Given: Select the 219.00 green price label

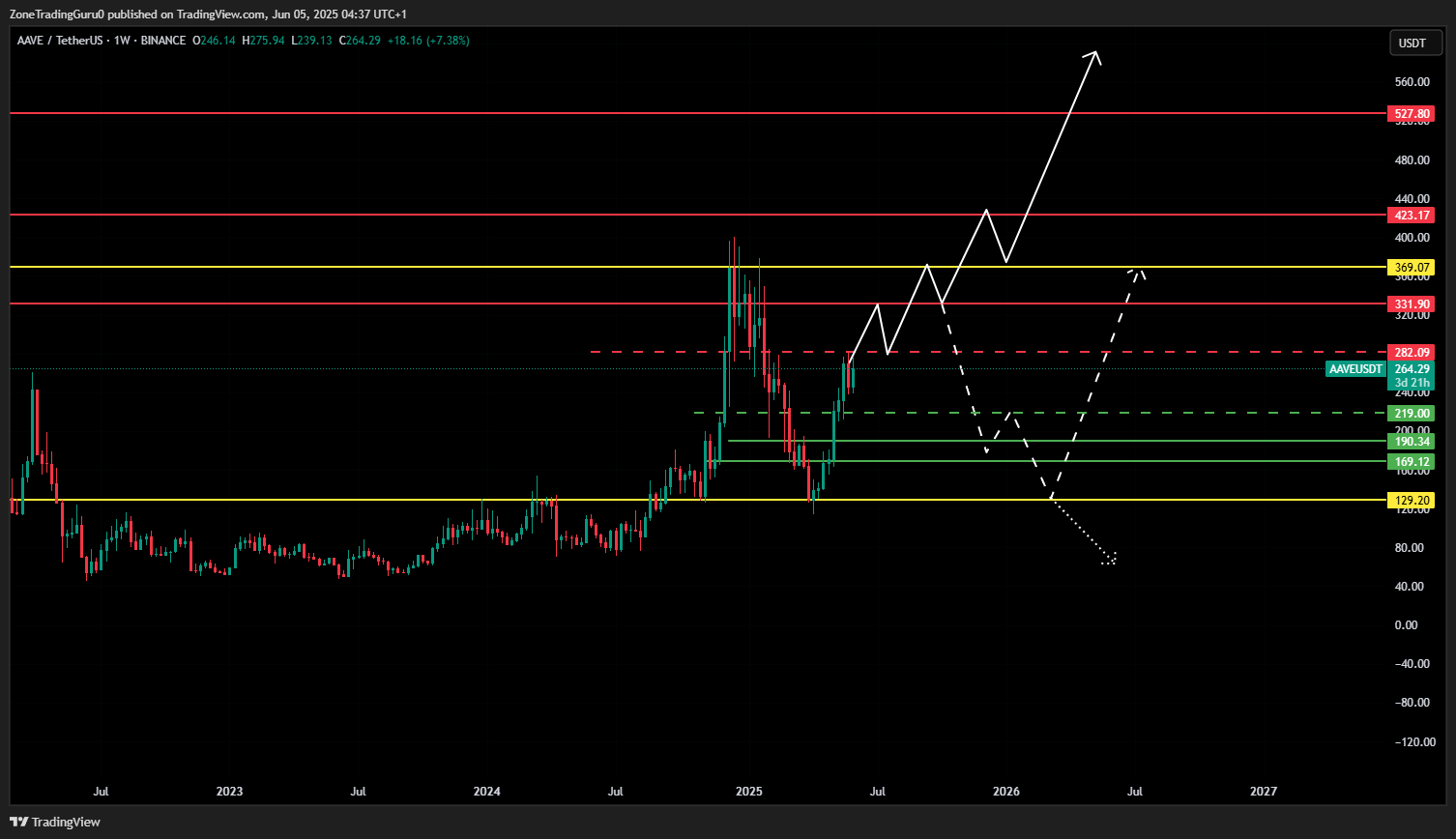Looking at the screenshot, I should [1412, 413].
